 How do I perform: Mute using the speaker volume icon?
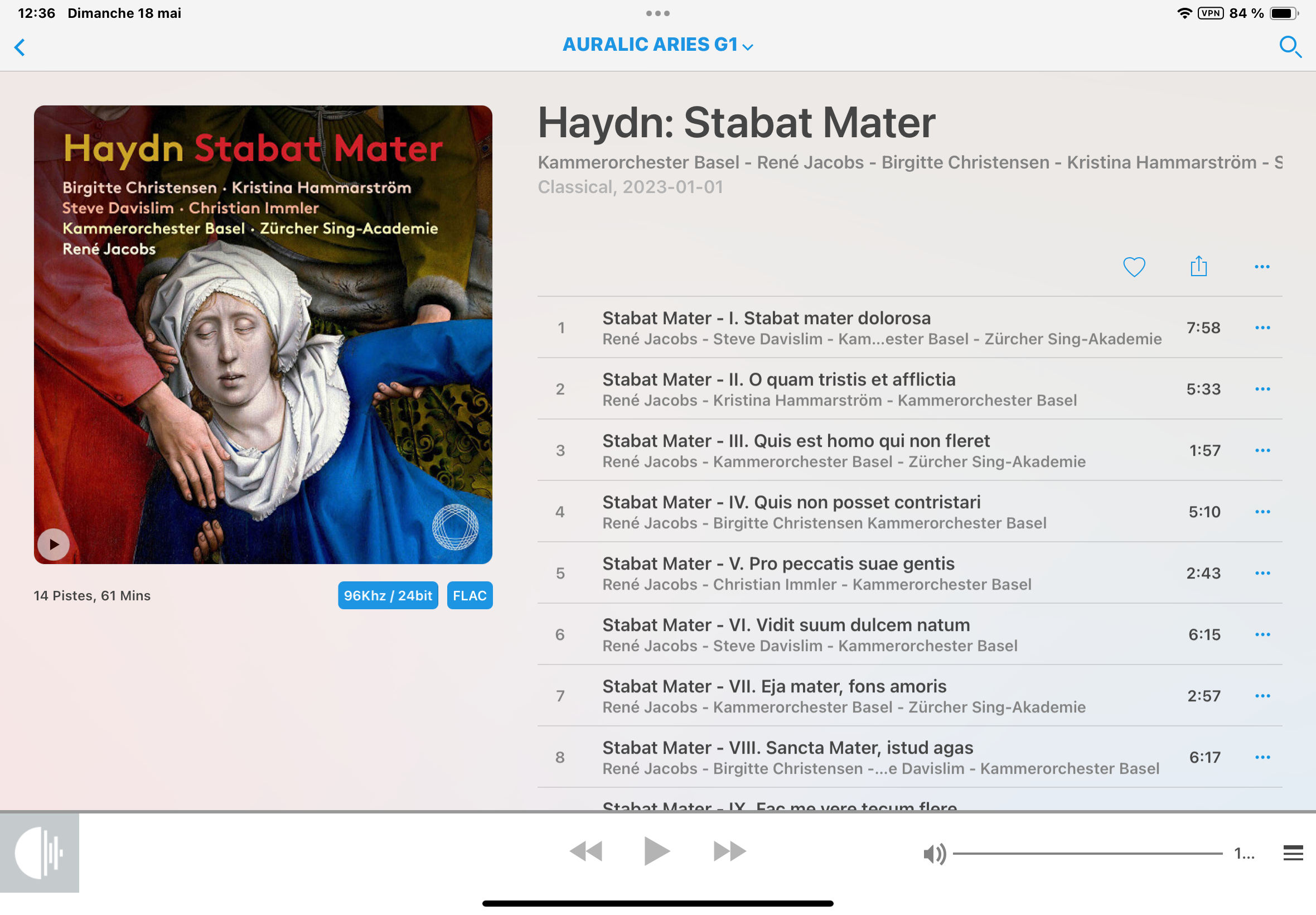934,854
